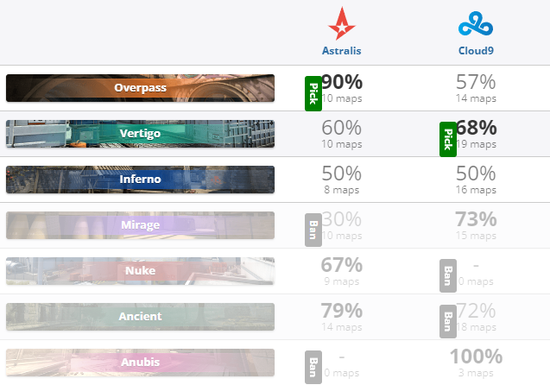Select the Overpass map banner
550x385 pixels.
140,88
